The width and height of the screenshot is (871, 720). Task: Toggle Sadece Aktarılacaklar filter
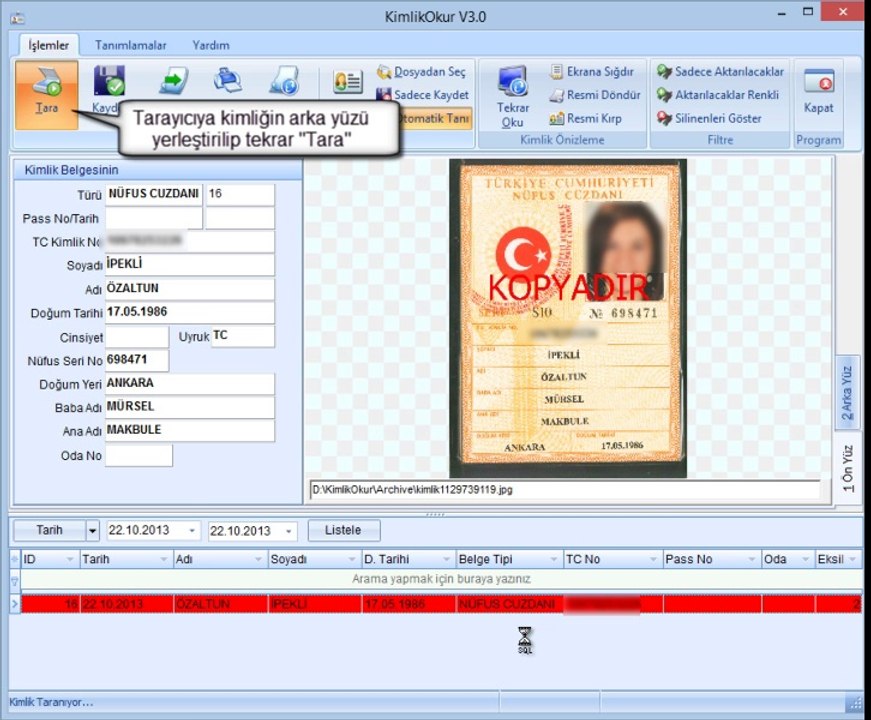[720, 72]
